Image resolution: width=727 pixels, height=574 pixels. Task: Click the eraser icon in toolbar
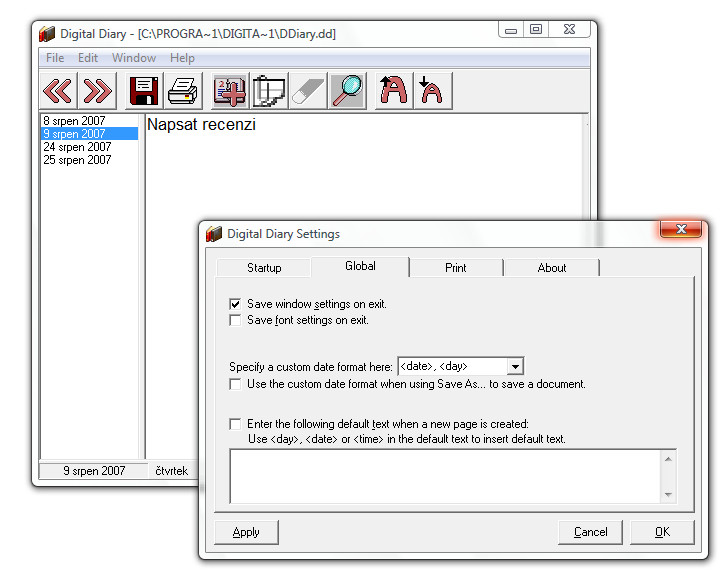click(x=308, y=91)
